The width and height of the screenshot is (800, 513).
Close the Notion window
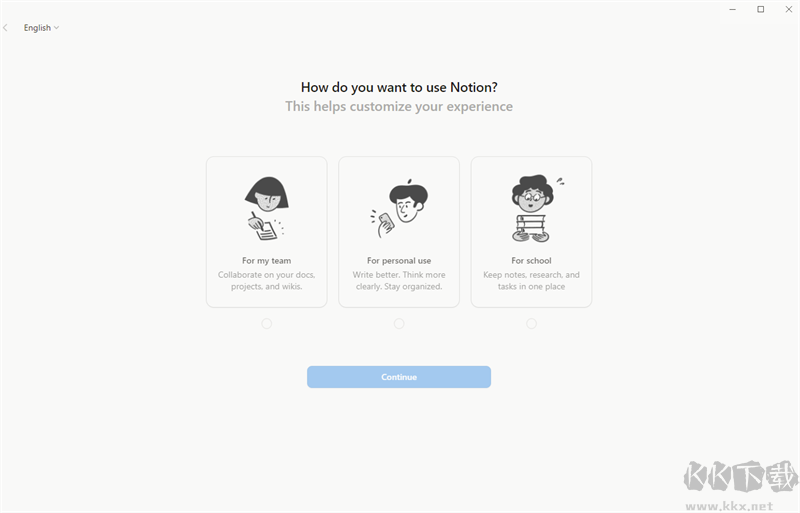point(787,9)
